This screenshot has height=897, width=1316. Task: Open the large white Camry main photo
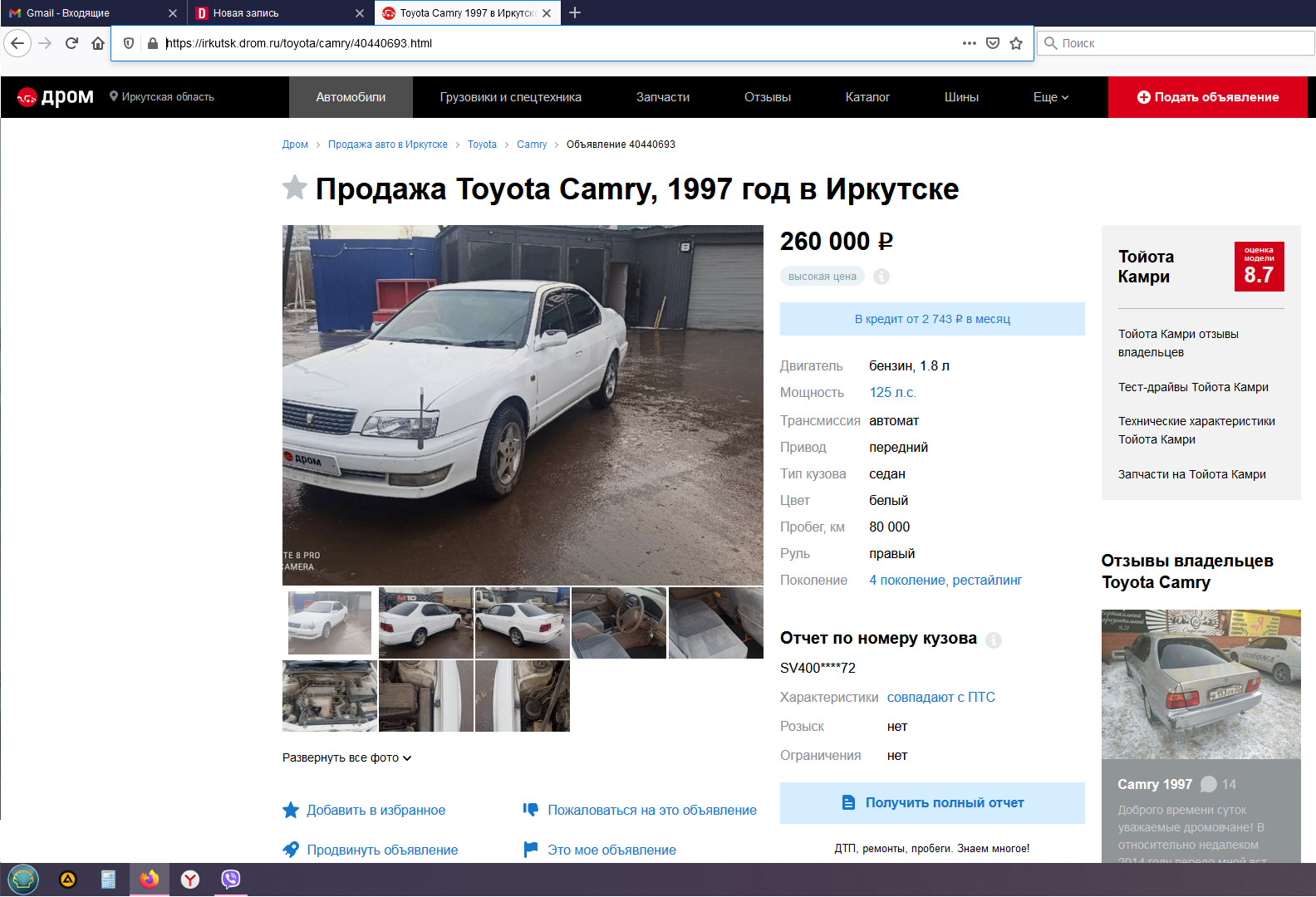pos(523,405)
